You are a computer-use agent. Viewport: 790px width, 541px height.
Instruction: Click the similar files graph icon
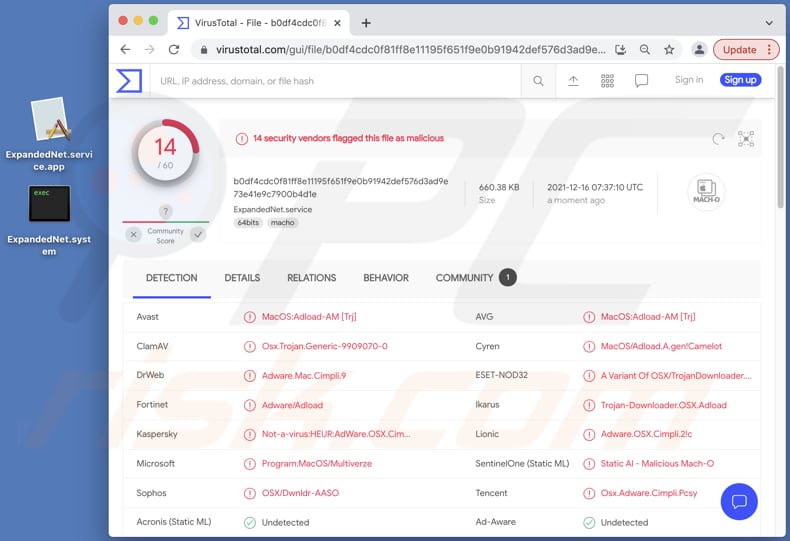tap(746, 139)
